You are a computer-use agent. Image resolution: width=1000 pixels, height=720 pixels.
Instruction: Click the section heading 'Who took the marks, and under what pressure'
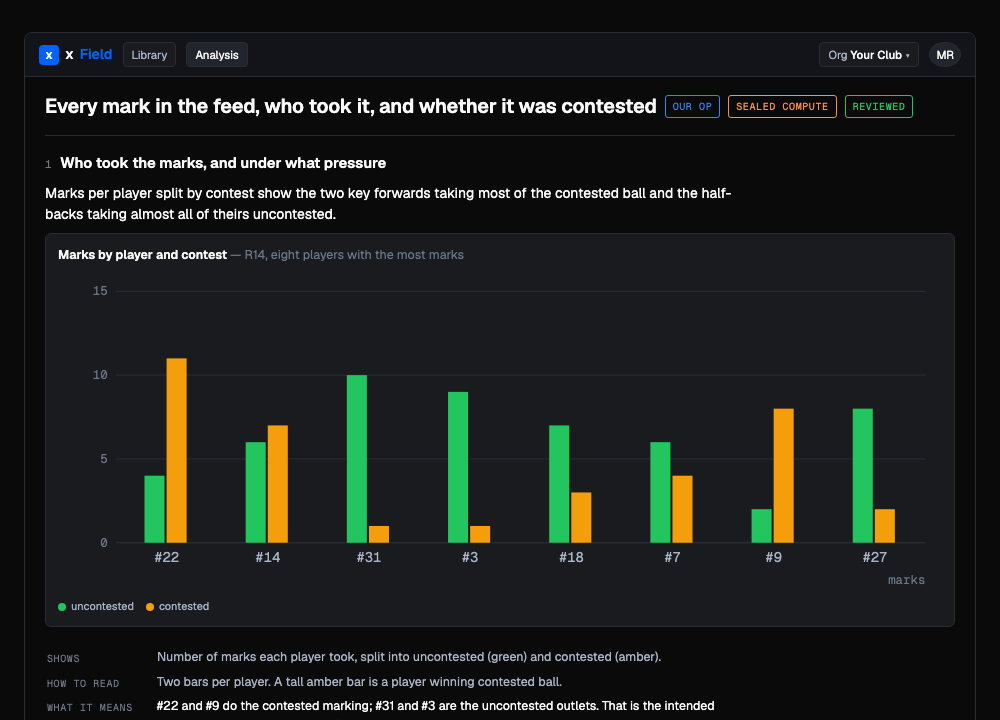tap(223, 163)
